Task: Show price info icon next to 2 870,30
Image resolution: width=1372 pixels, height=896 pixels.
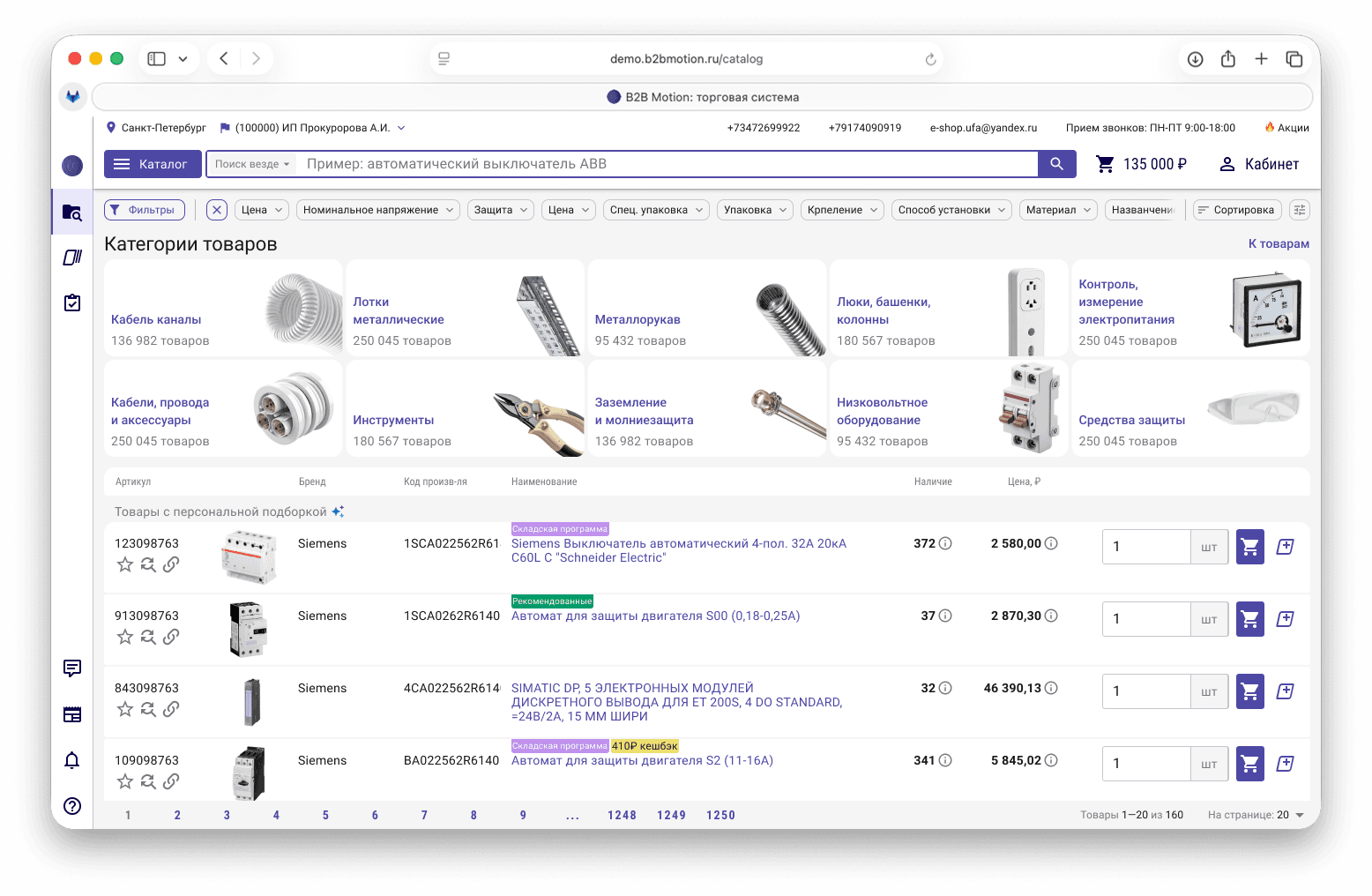Action: click(x=1051, y=616)
